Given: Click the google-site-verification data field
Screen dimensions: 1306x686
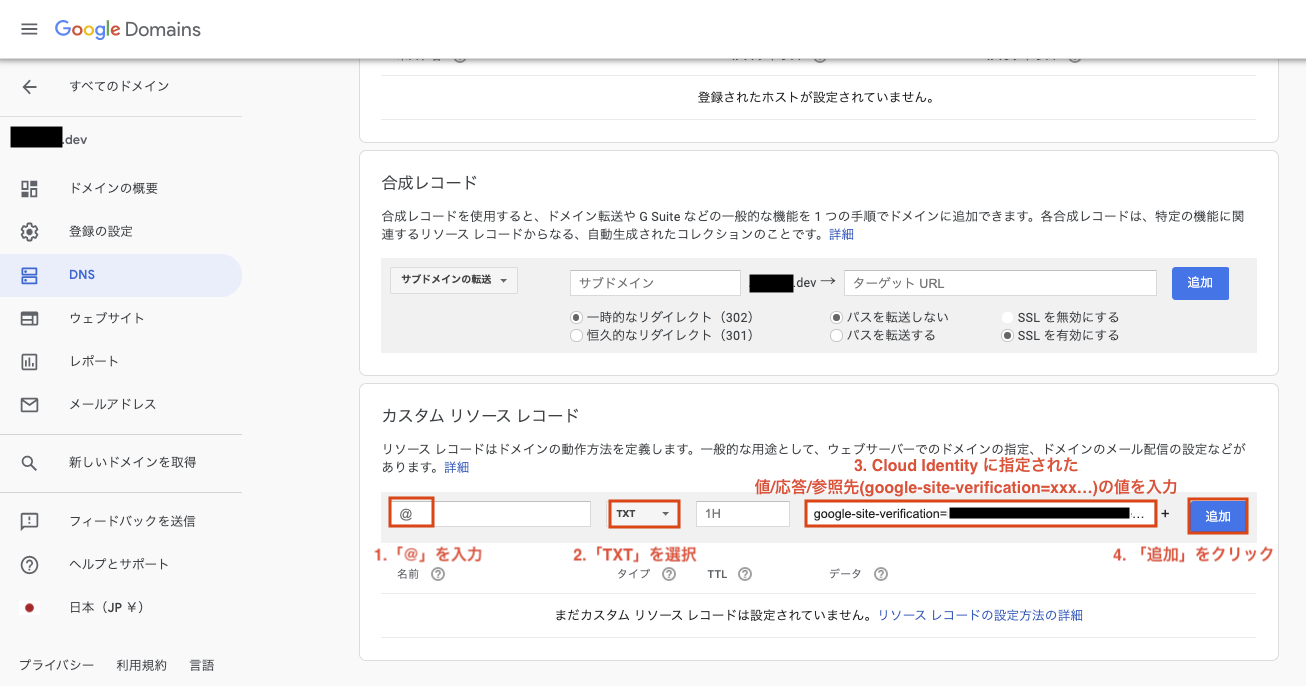Looking at the screenshot, I should point(981,514).
